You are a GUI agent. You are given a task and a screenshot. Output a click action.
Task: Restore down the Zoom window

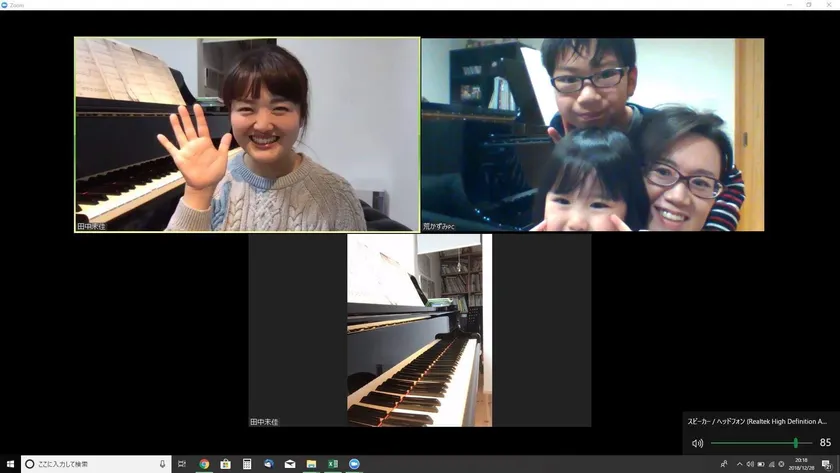[809, 5]
